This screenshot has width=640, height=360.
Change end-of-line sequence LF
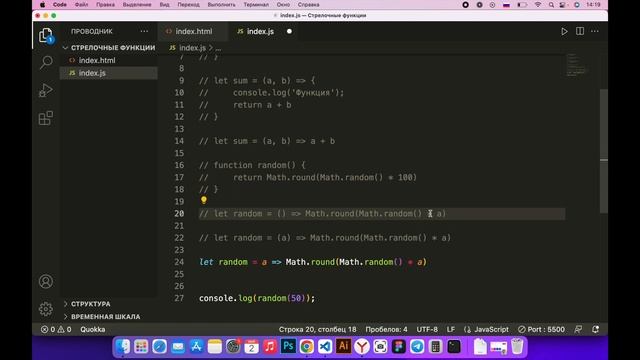451,329
